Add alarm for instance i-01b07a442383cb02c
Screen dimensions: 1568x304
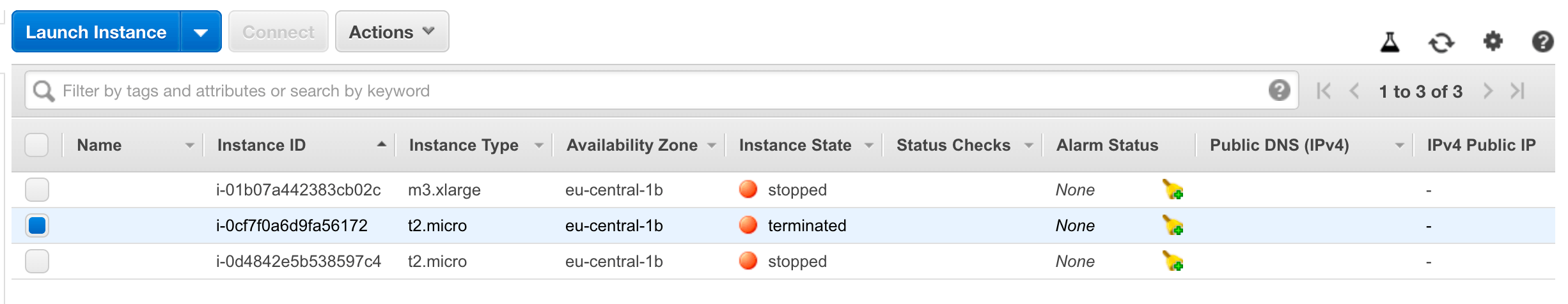point(1173,190)
